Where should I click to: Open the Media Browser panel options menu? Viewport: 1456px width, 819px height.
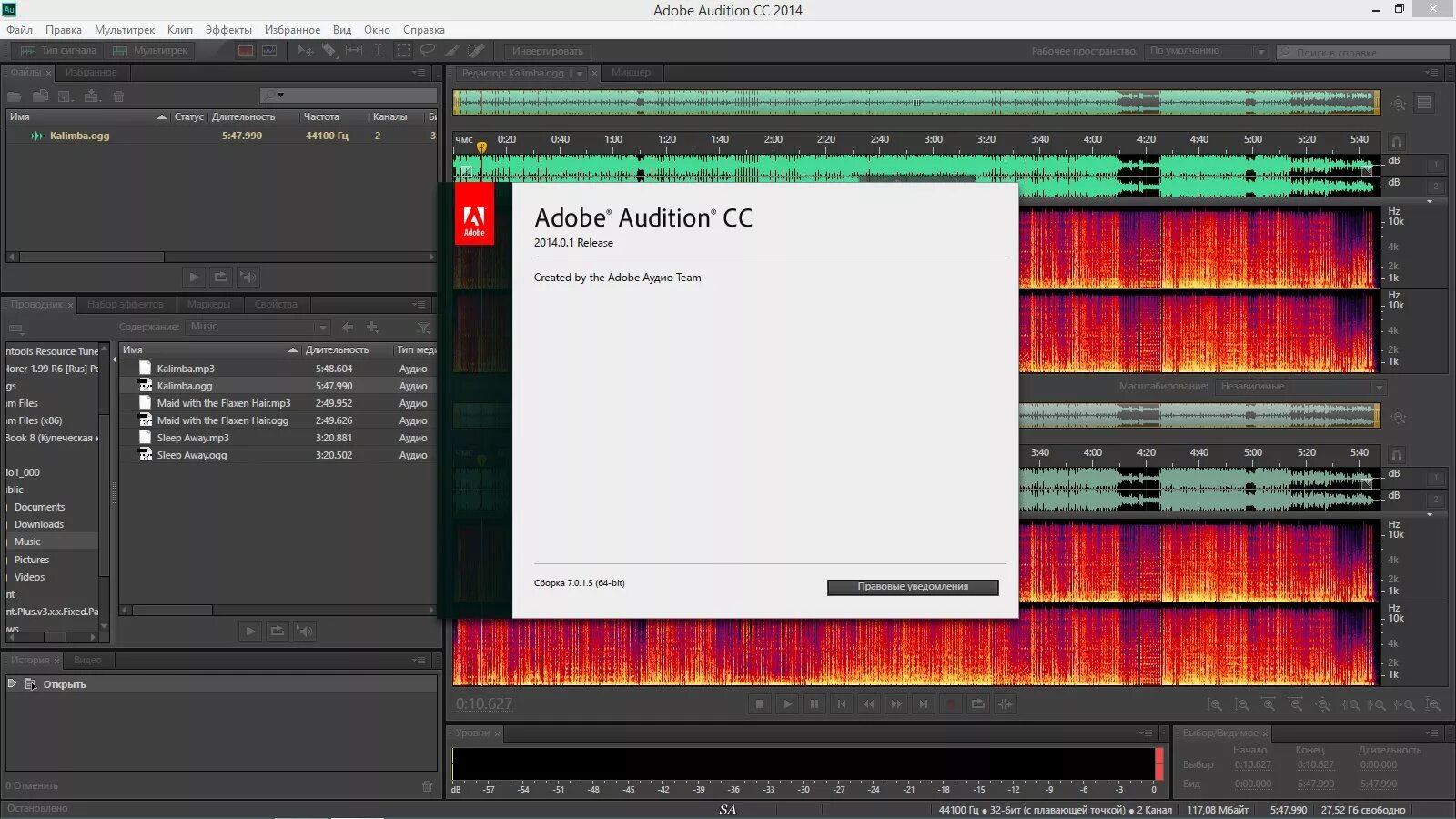coord(419,305)
